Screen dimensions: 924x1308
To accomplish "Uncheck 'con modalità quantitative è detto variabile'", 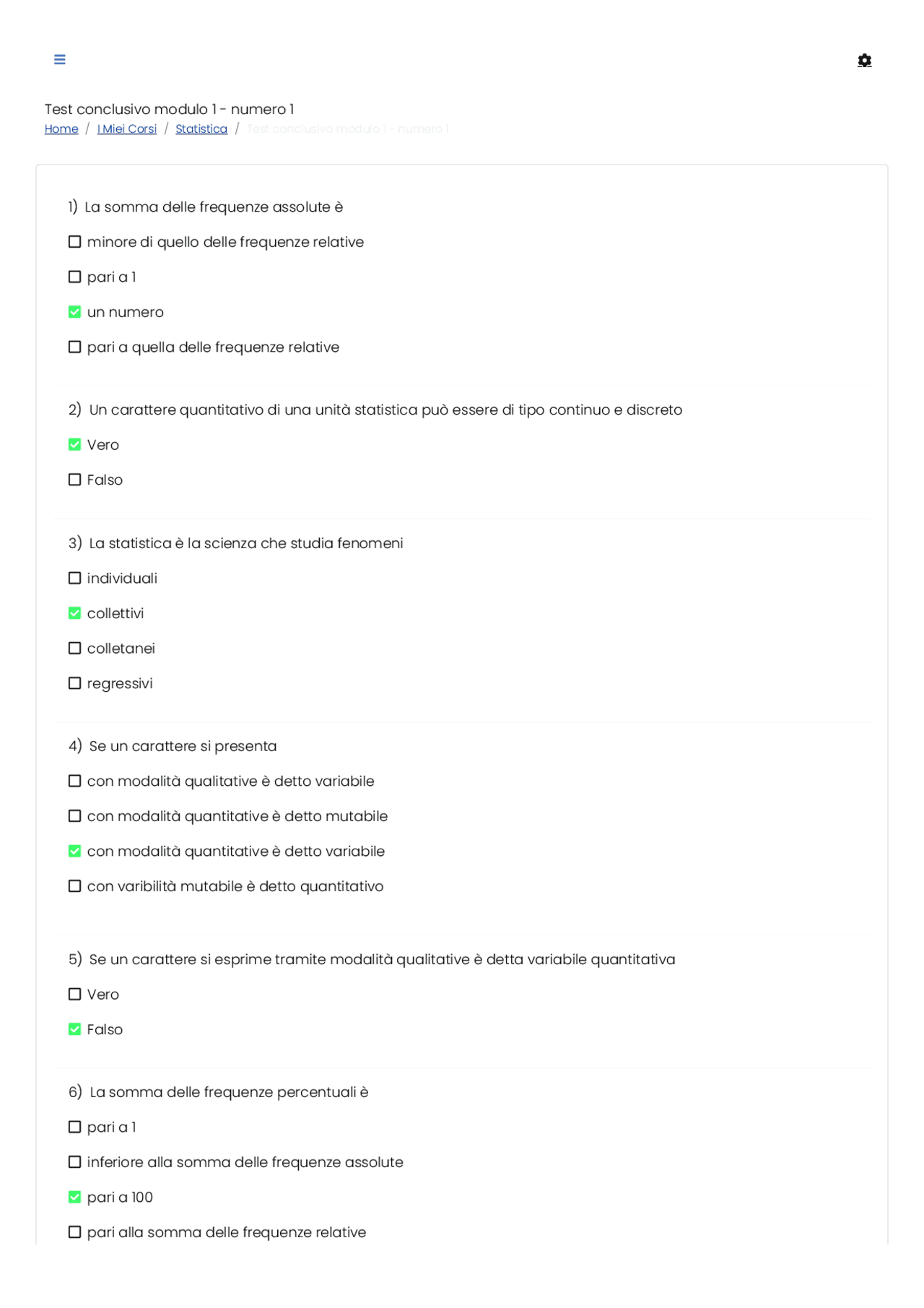I will (x=74, y=851).
